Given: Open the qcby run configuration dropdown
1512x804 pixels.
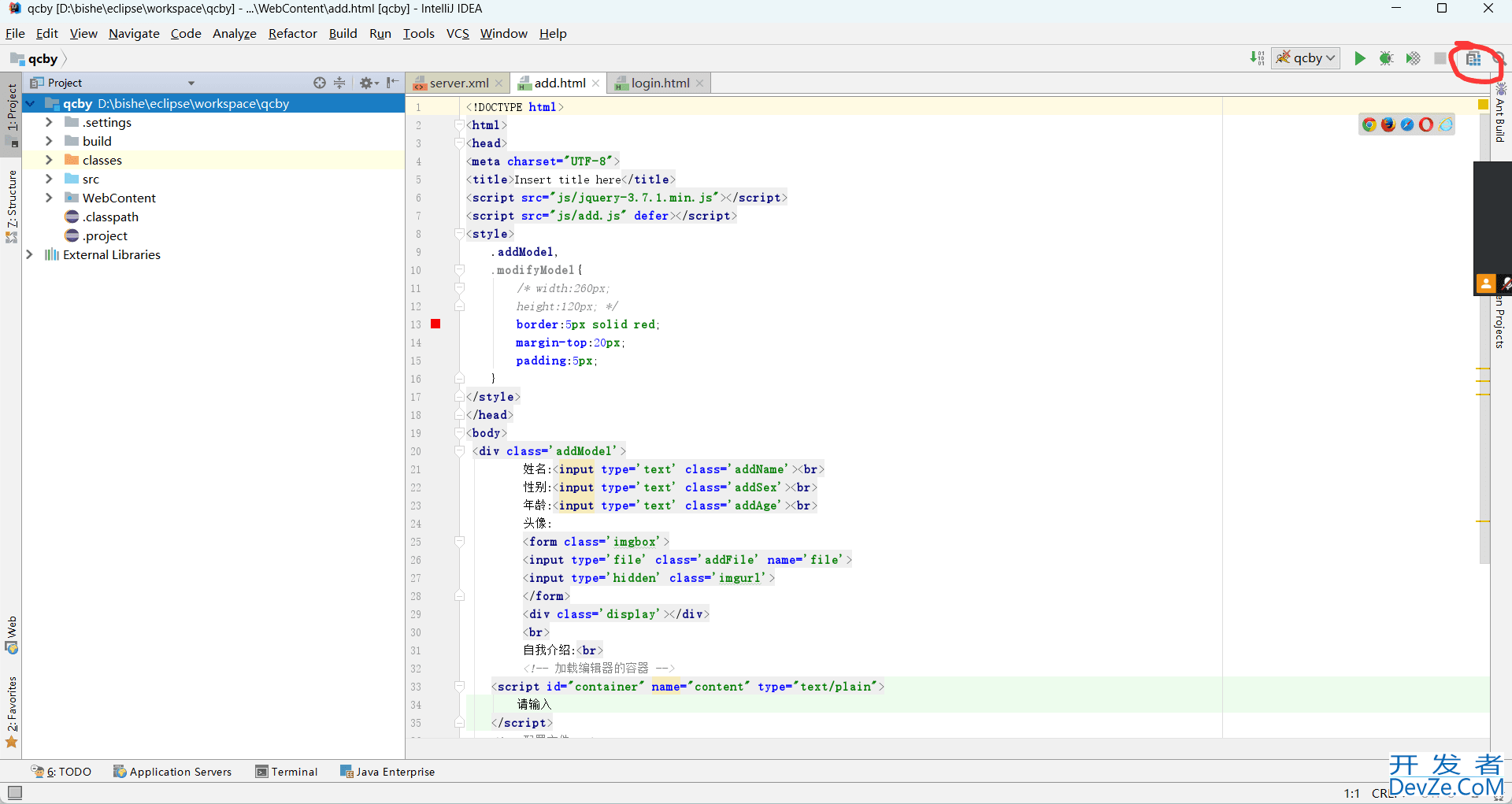Looking at the screenshot, I should point(1306,58).
